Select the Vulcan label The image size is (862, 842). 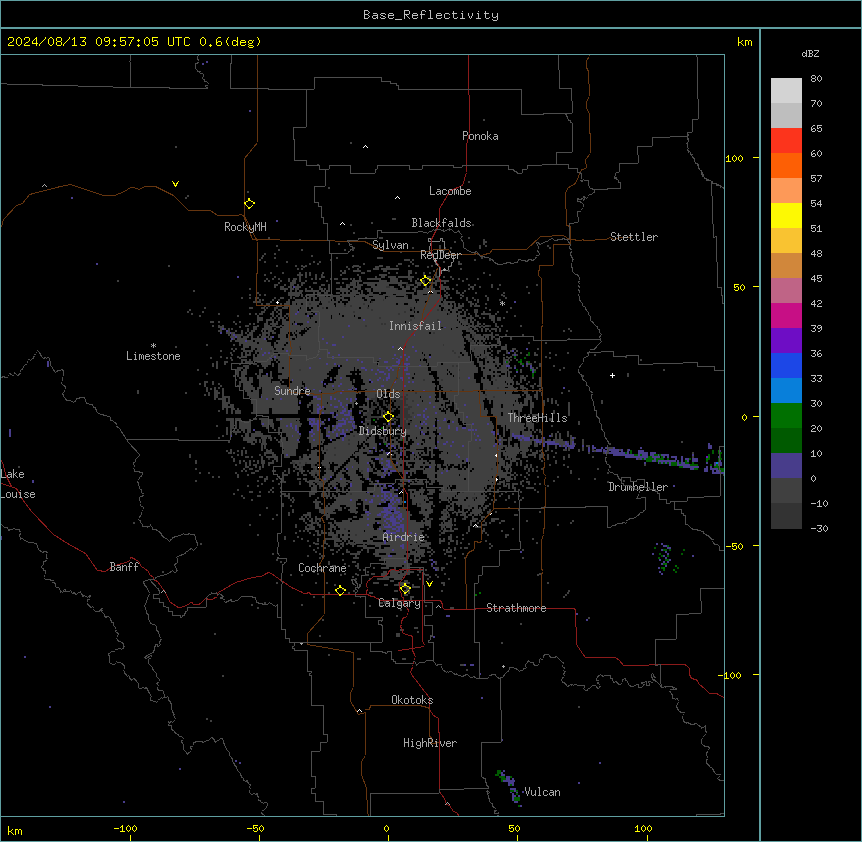542,792
